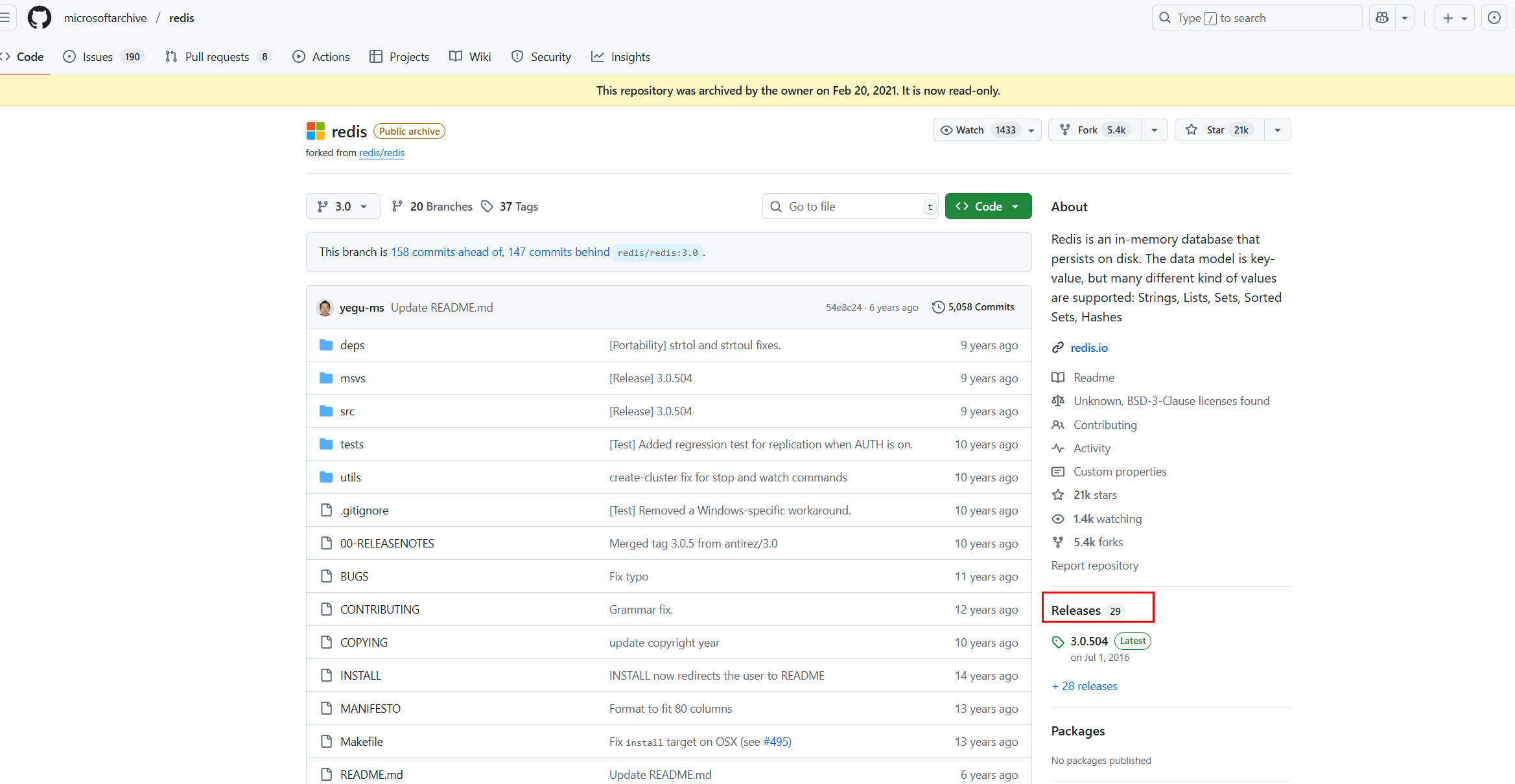Screen dimensions: 1515x784
Task: Open the msvs folder icon
Action: tap(326, 378)
